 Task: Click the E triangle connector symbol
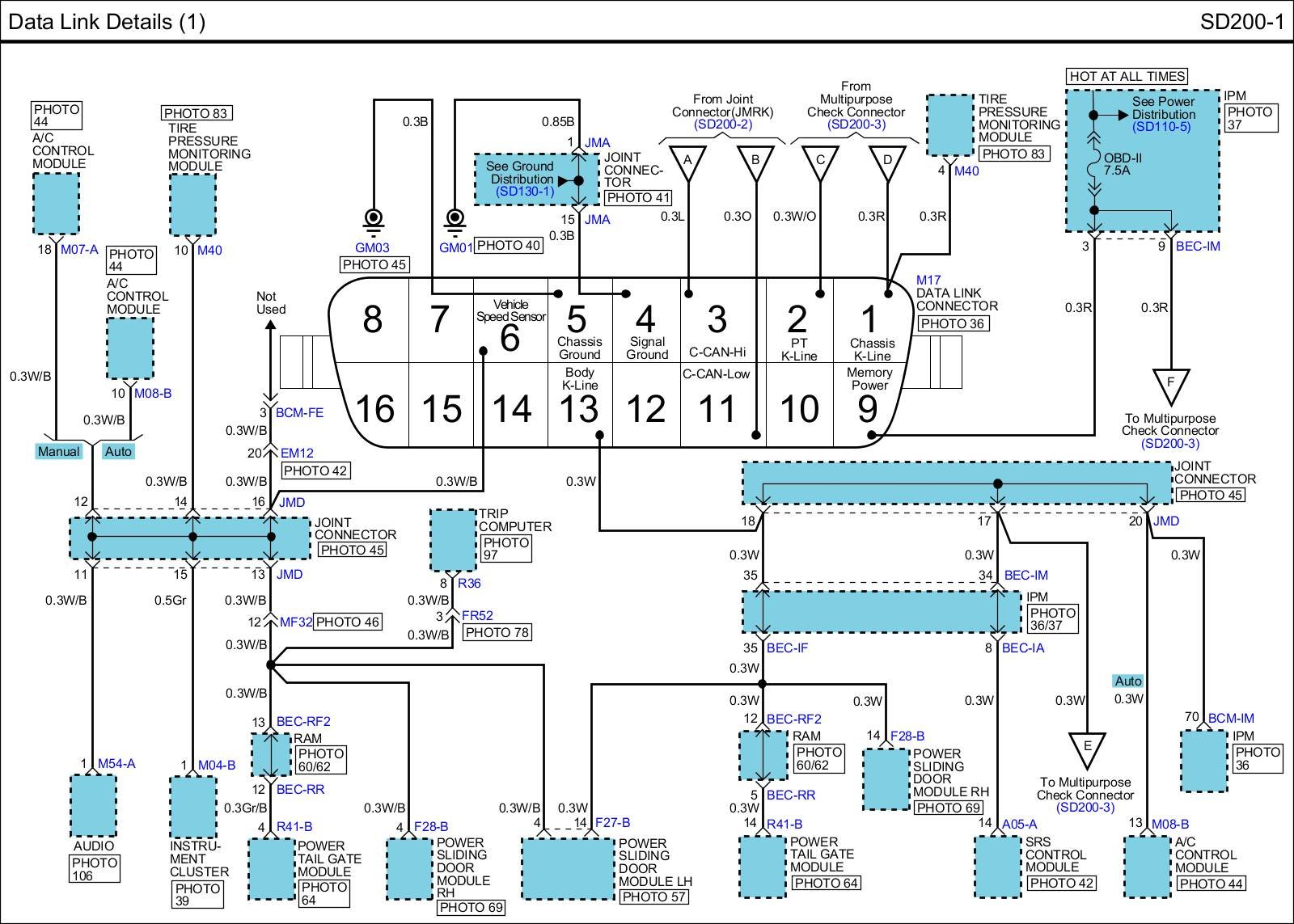1087,749
